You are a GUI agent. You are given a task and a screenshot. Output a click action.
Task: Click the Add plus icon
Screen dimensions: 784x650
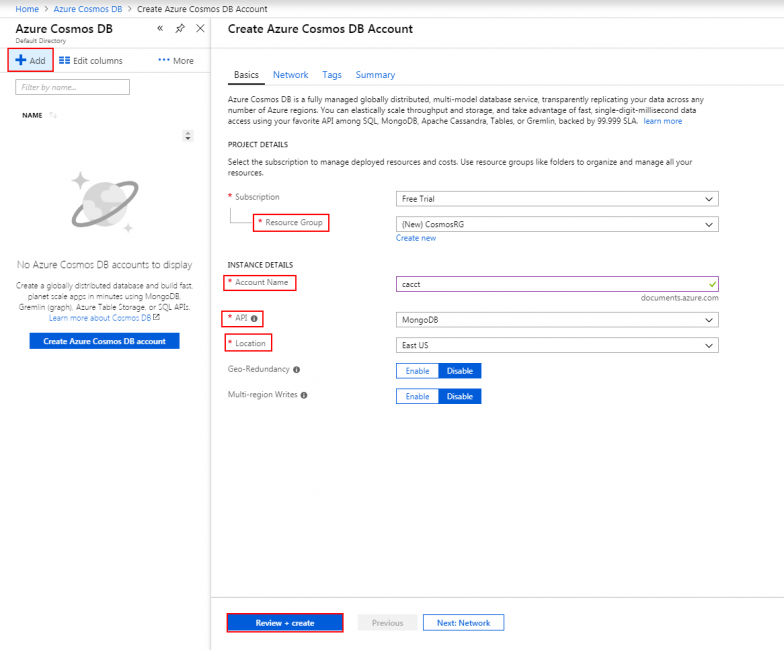click(20, 61)
